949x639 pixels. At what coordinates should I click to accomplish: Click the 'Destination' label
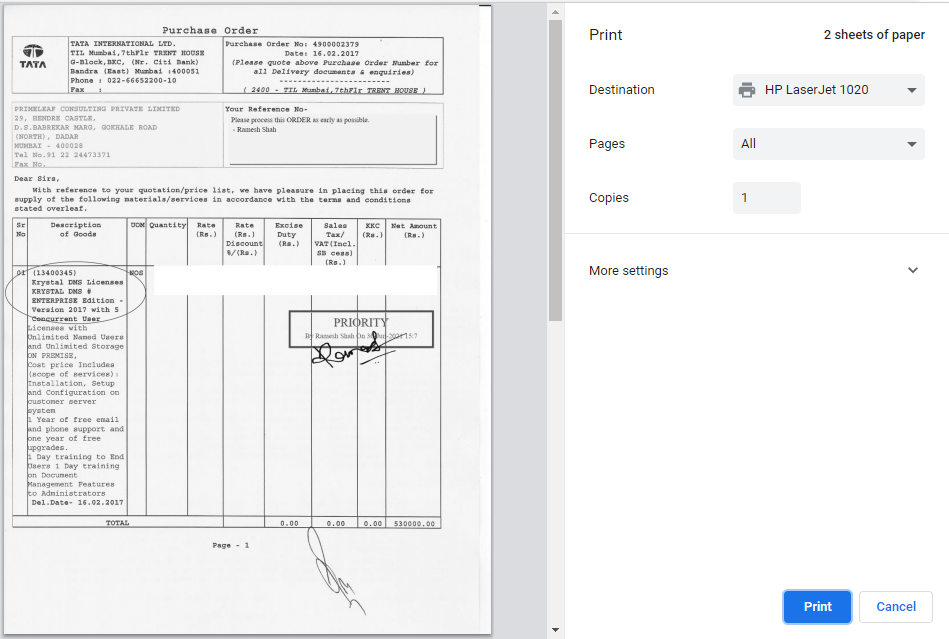coord(622,90)
